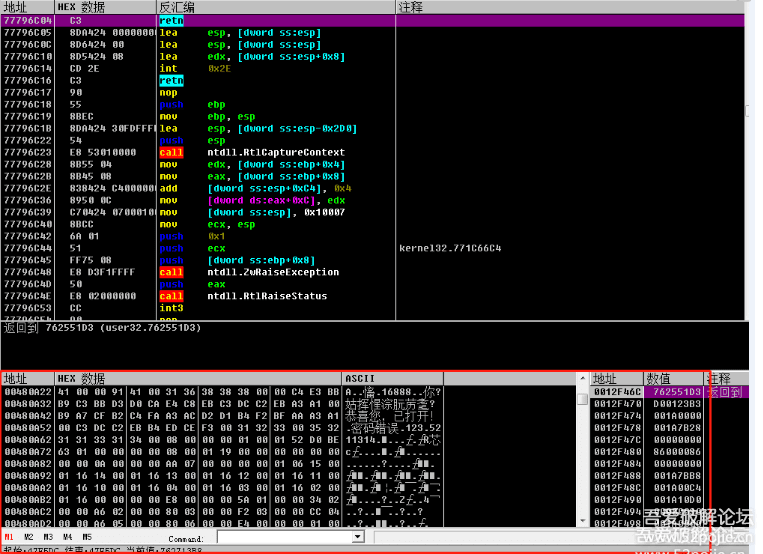Switch to the M2 memory tab
This screenshot has width=763, height=554.
point(28,536)
